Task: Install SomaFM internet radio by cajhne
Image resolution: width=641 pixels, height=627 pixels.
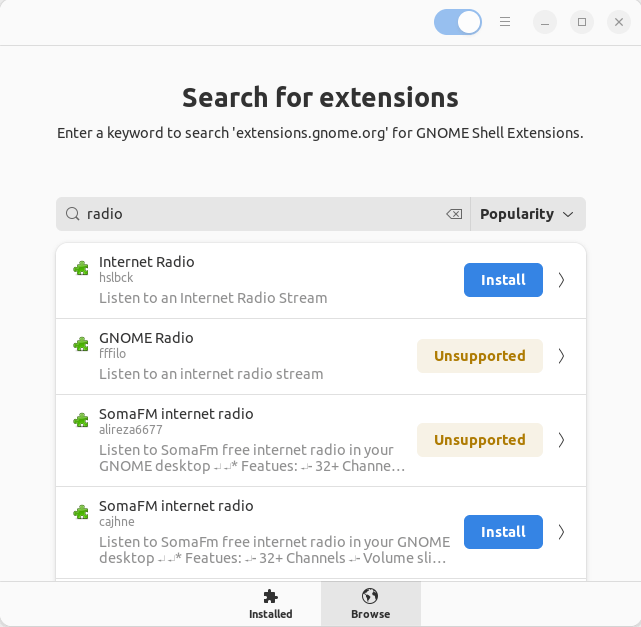Action: pyautogui.click(x=503, y=532)
